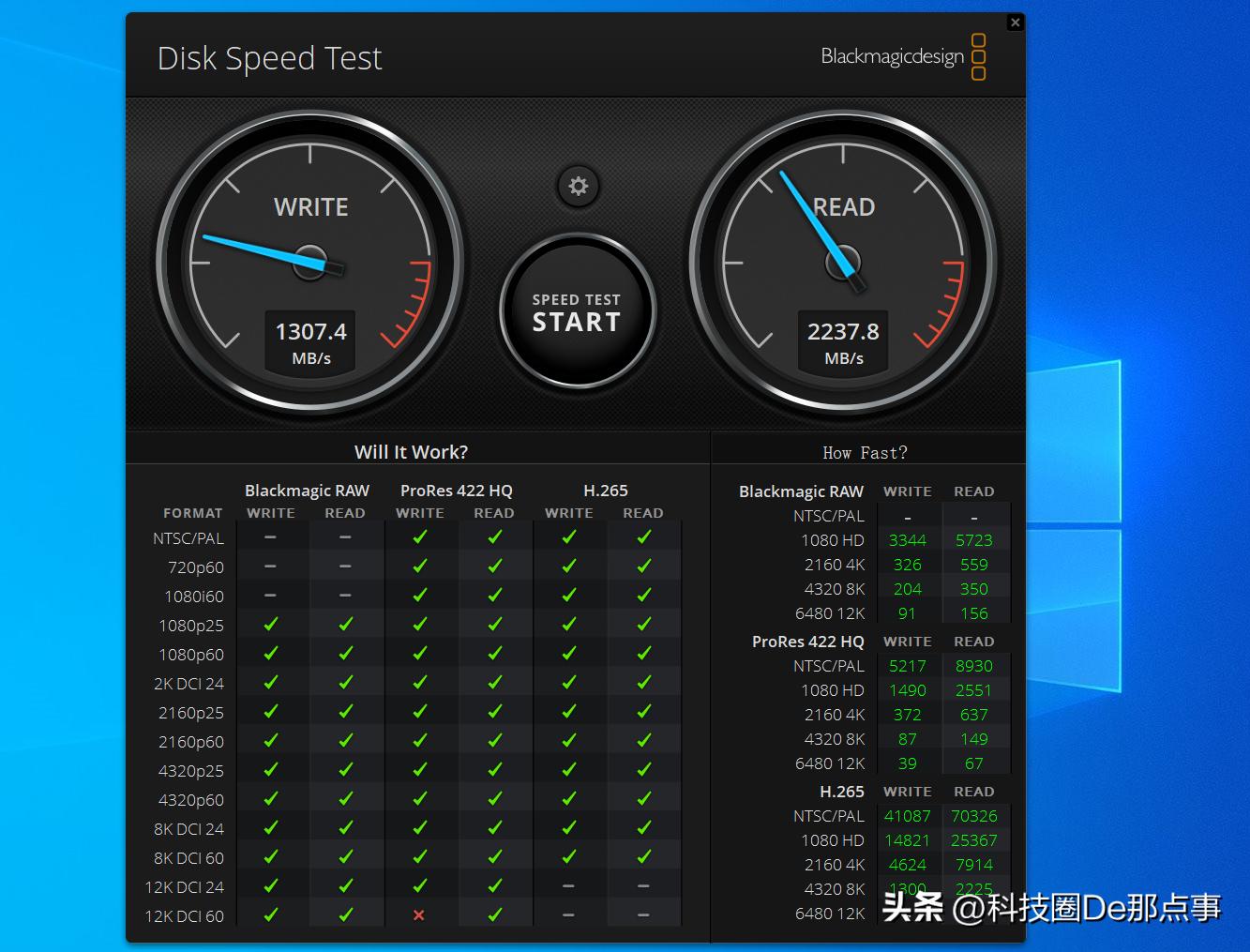The image size is (1250, 952).
Task: Click the 5723 Blackmagic RAW 1080 HD read value
Action: (x=973, y=540)
